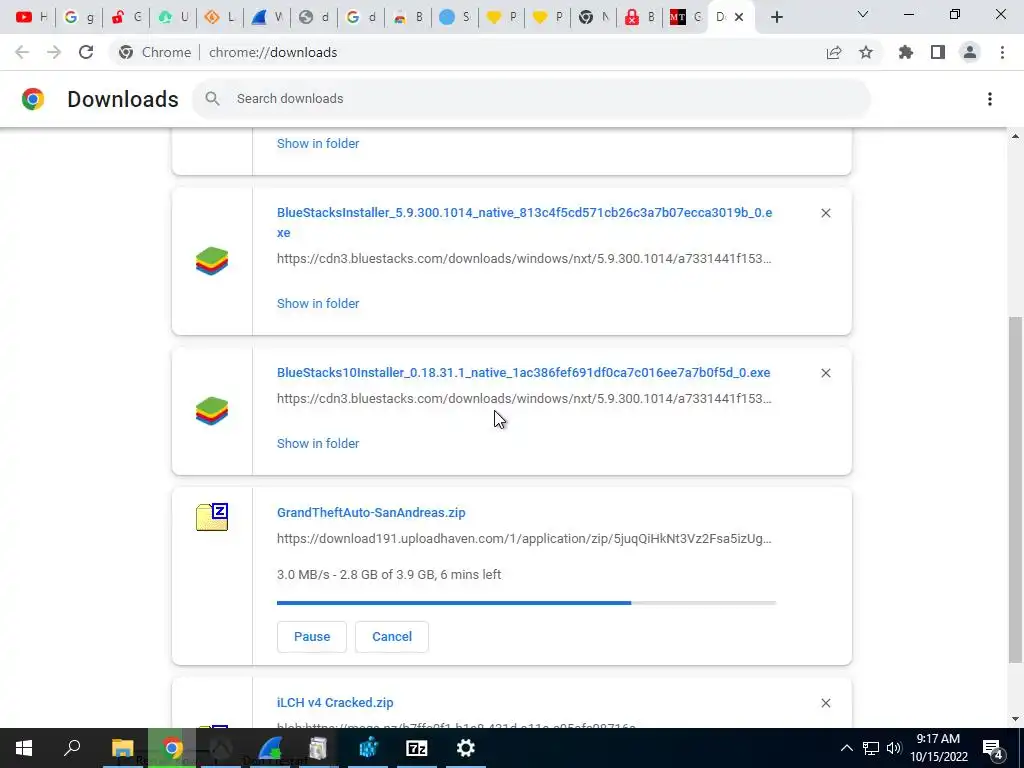
Task: Click the scrollbar down arrow
Action: pos(1014,720)
